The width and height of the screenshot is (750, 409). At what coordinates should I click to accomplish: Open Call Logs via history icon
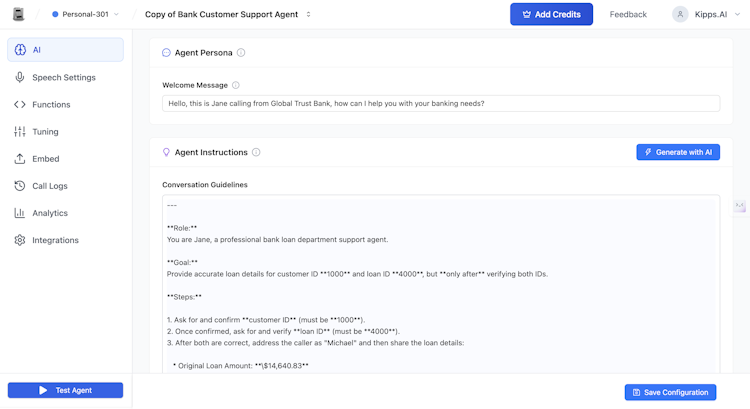tap(20, 186)
